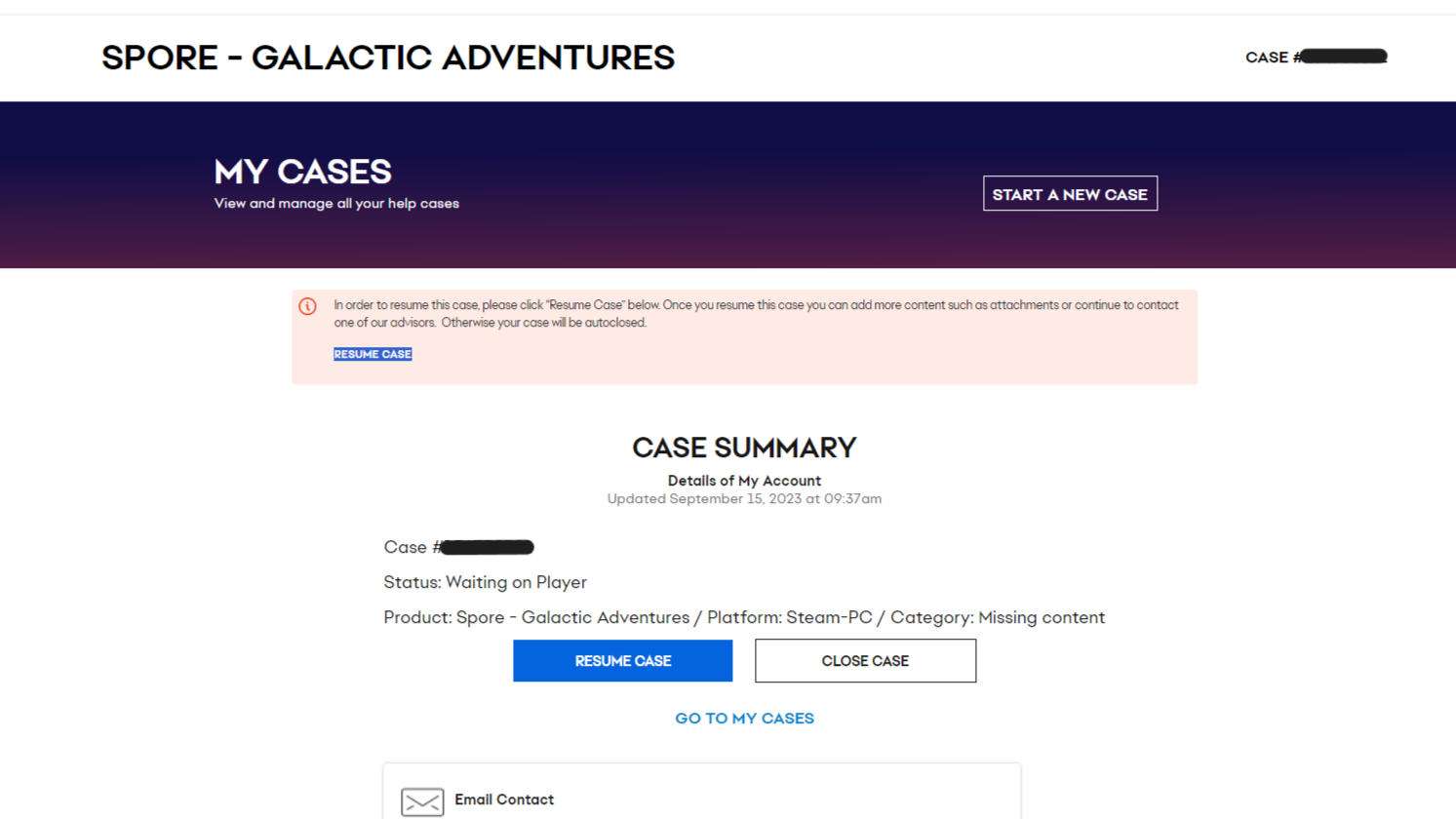Click the Start a New Case button
1456x819 pixels.
1070,194
